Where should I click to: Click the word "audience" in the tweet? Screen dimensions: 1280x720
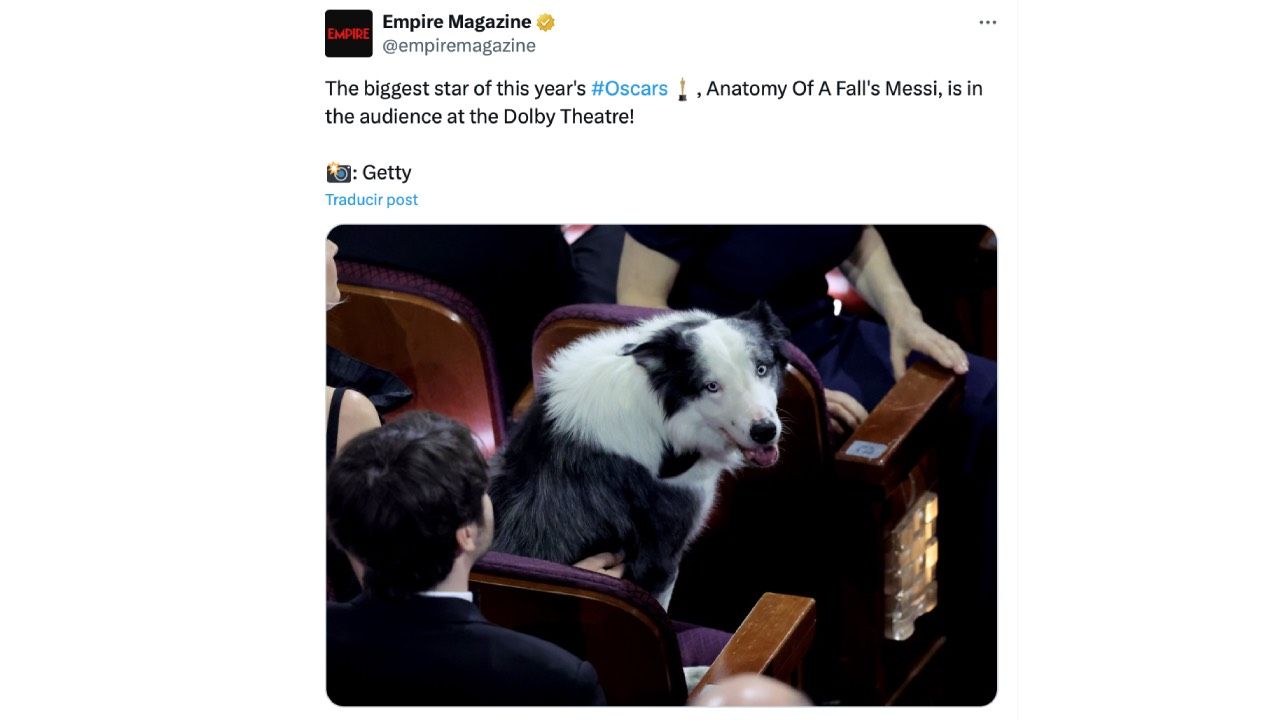click(x=397, y=116)
